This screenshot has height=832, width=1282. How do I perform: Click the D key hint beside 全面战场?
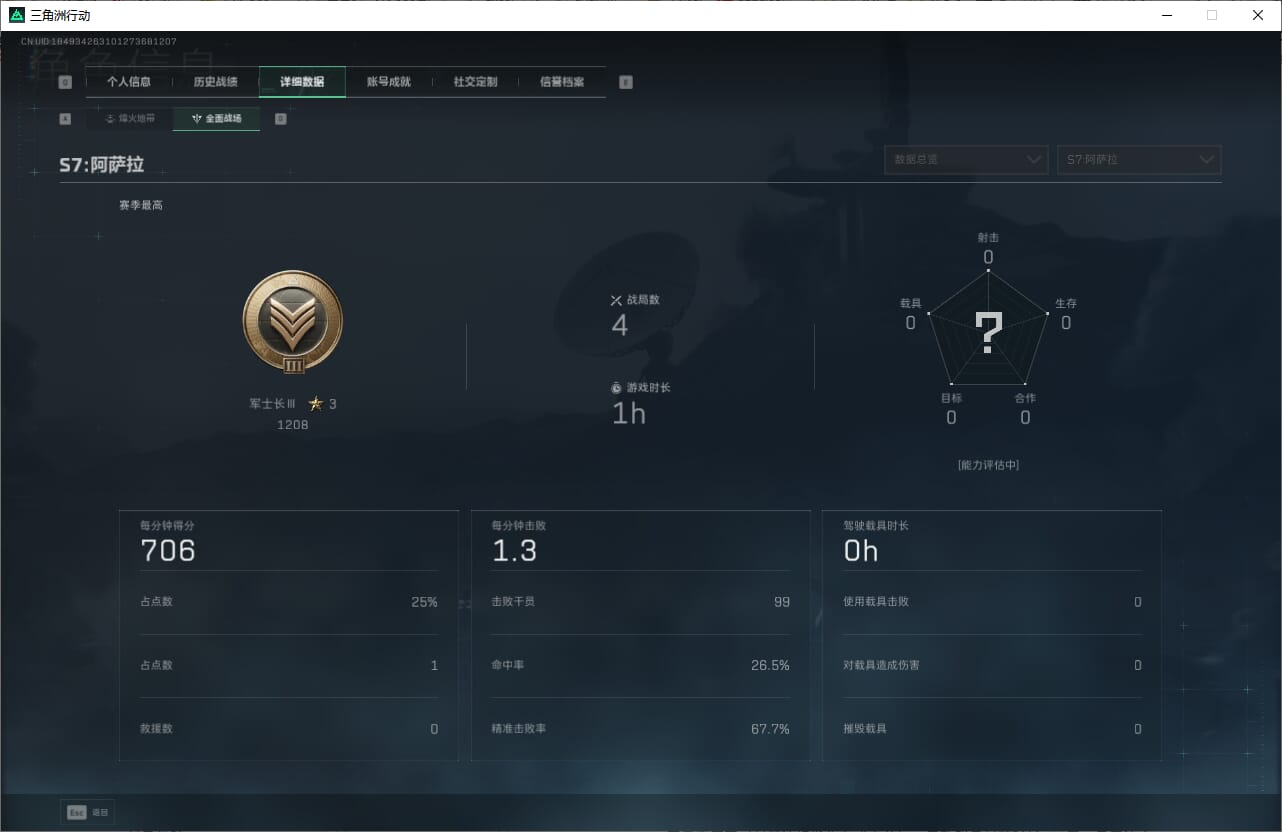[280, 118]
